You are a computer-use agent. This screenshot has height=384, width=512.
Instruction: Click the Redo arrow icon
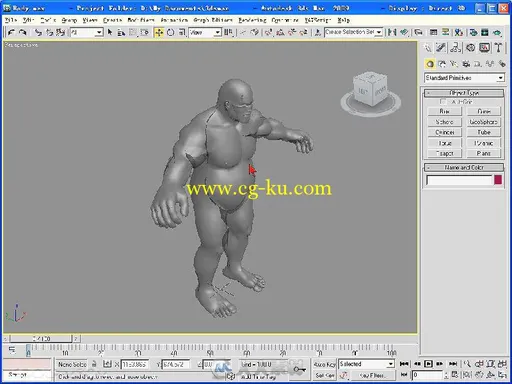(23, 32)
